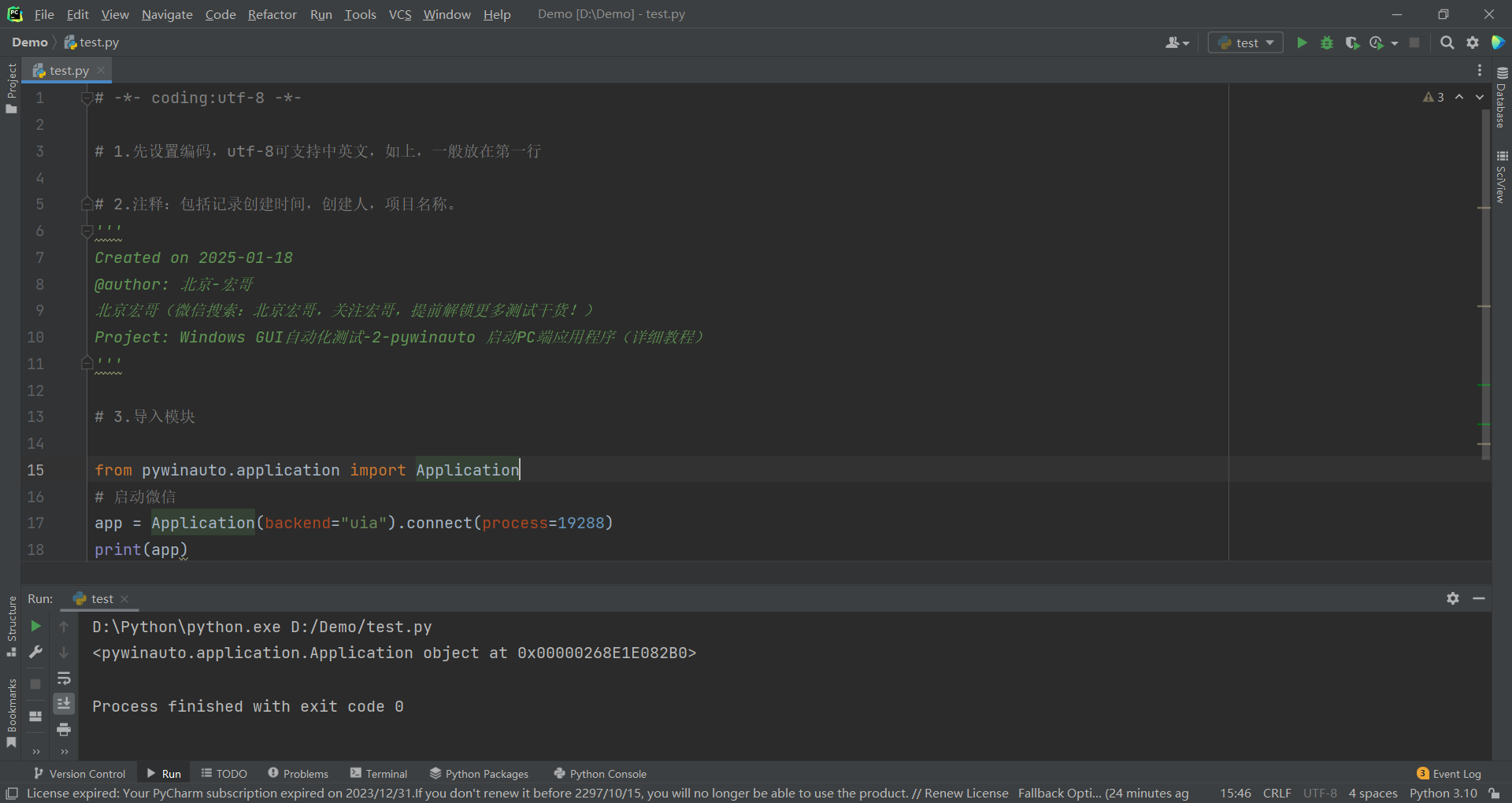
Task: Collapse the fold marker at line 1
Action: point(87,98)
